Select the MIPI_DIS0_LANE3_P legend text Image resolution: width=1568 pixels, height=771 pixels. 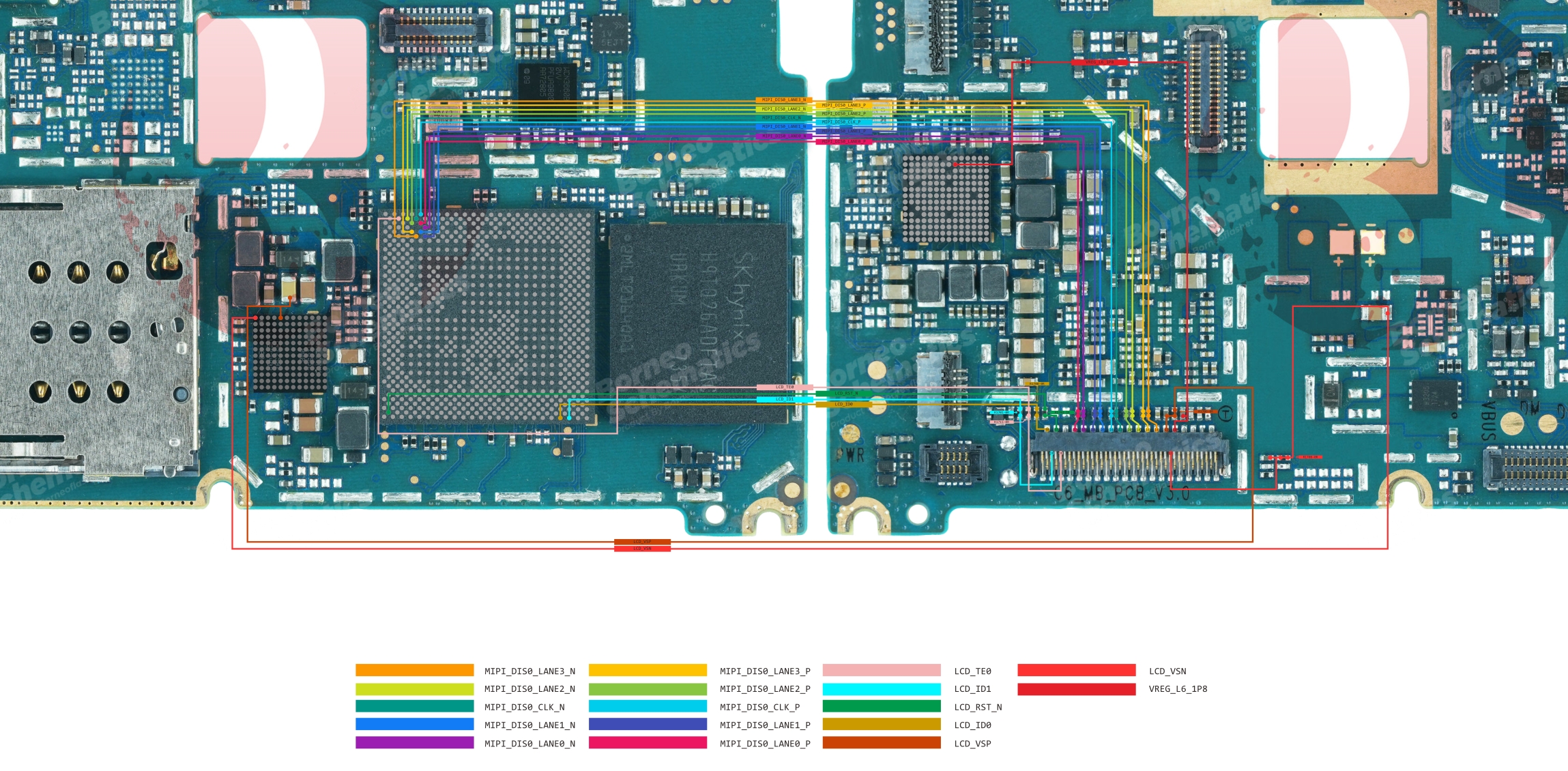765,671
